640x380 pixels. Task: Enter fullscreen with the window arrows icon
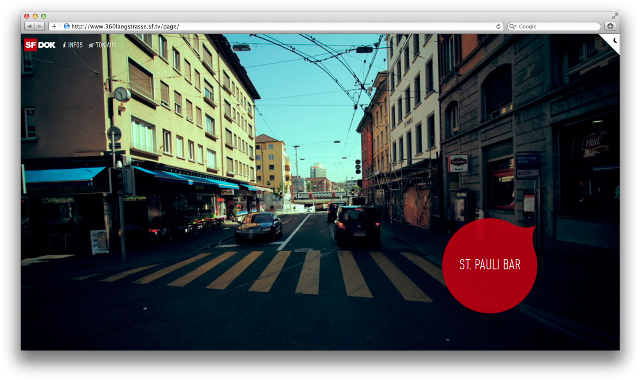(614, 16)
